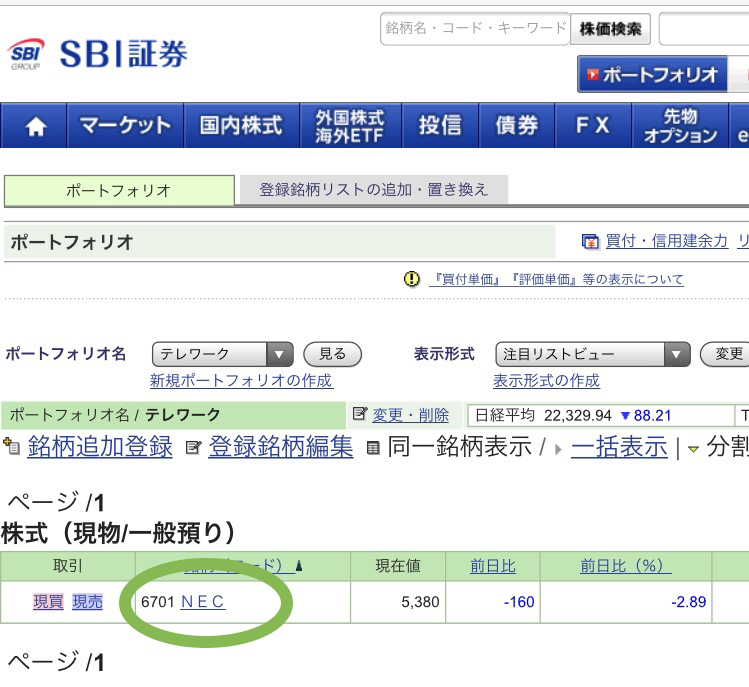The image size is (749, 687).
Task: Click the 登録銘柄編集 link
Action: coord(281,447)
